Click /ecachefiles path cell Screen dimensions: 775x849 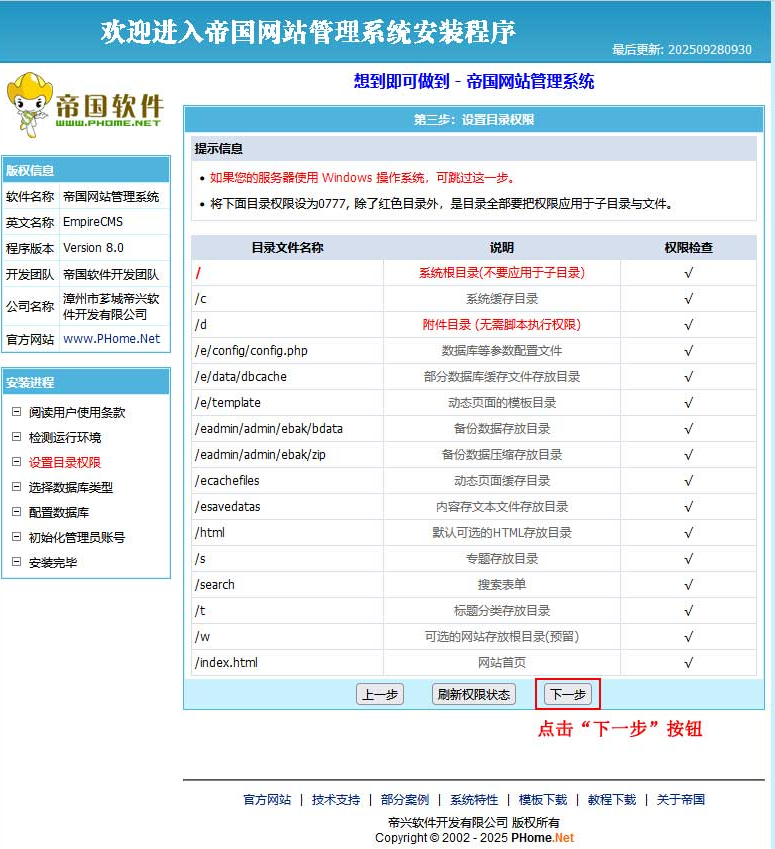[288, 481]
